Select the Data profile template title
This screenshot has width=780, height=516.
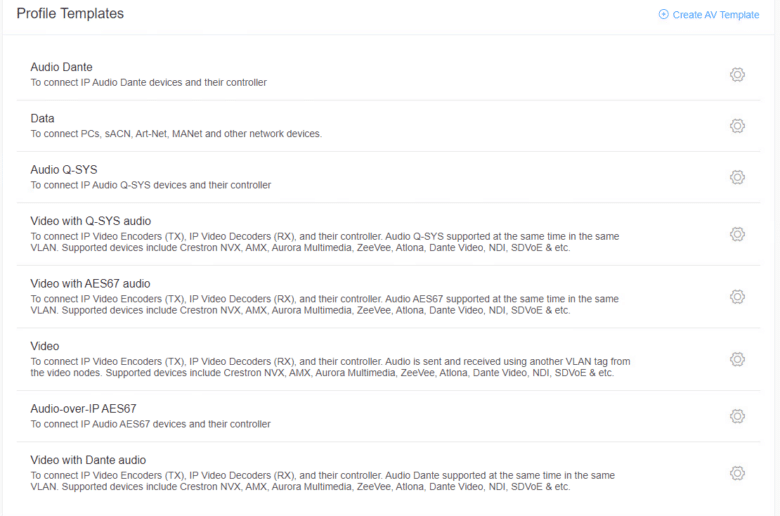(42, 118)
